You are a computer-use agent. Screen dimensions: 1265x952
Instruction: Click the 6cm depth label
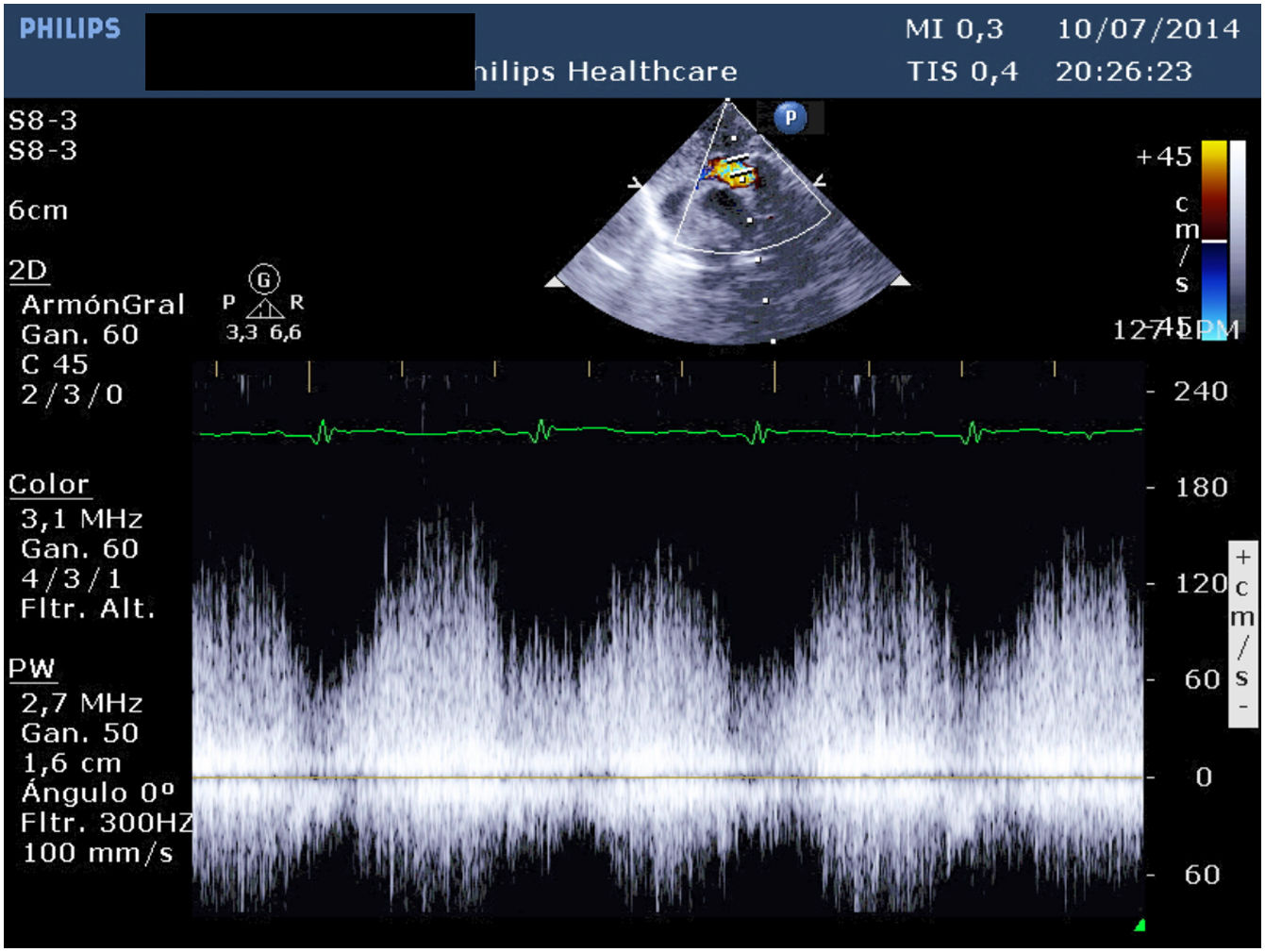point(39,210)
